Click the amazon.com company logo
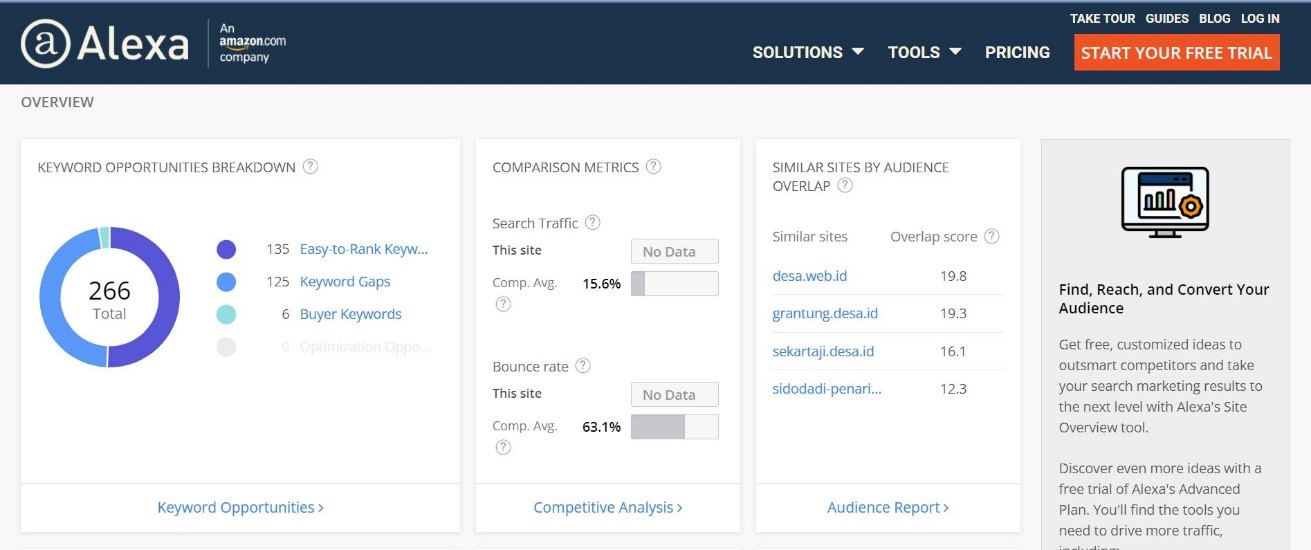 tap(253, 45)
